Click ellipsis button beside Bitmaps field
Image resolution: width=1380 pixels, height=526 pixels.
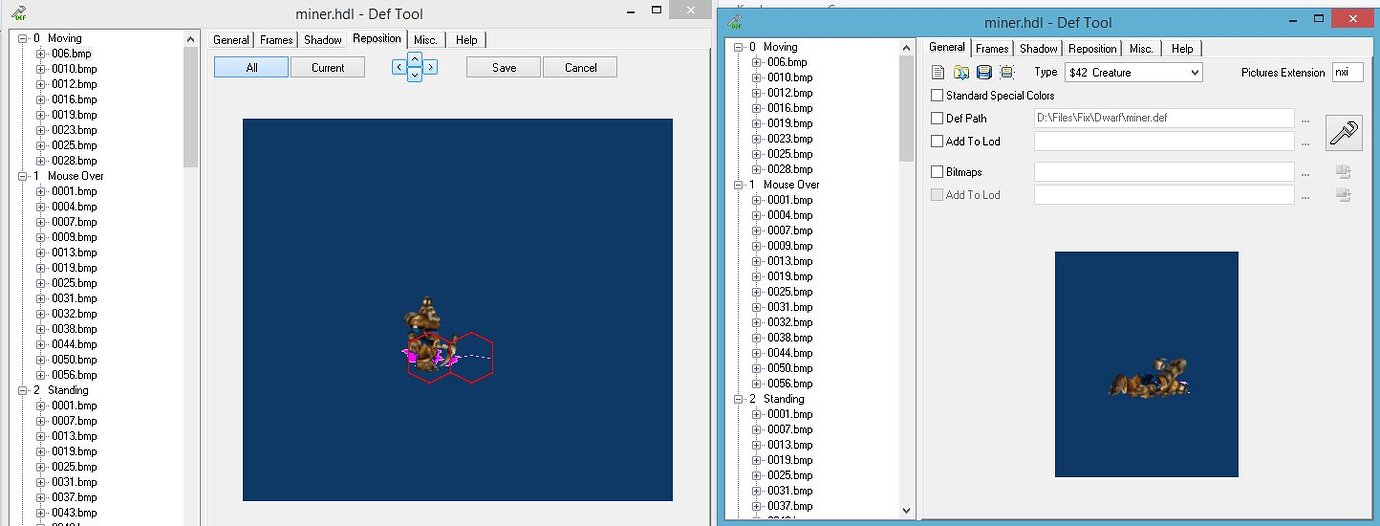(1305, 173)
